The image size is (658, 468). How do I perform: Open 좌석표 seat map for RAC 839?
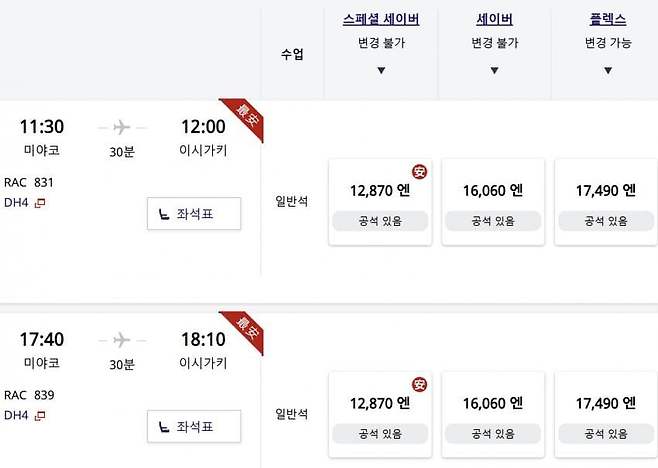click(194, 426)
